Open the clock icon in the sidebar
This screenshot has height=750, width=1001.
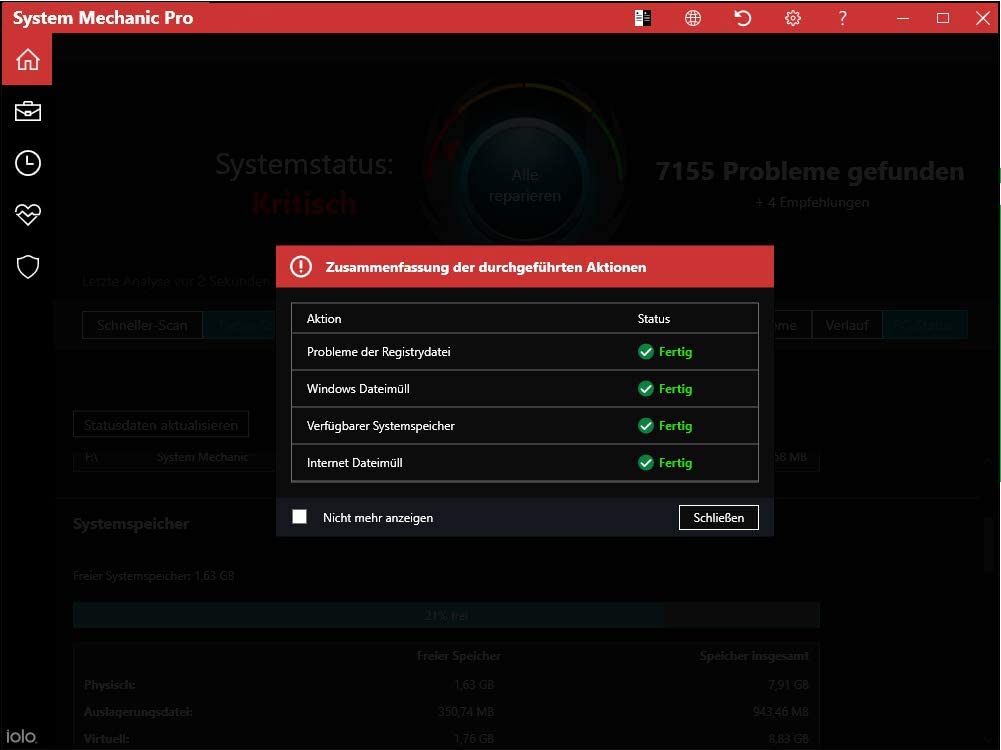(x=27, y=164)
